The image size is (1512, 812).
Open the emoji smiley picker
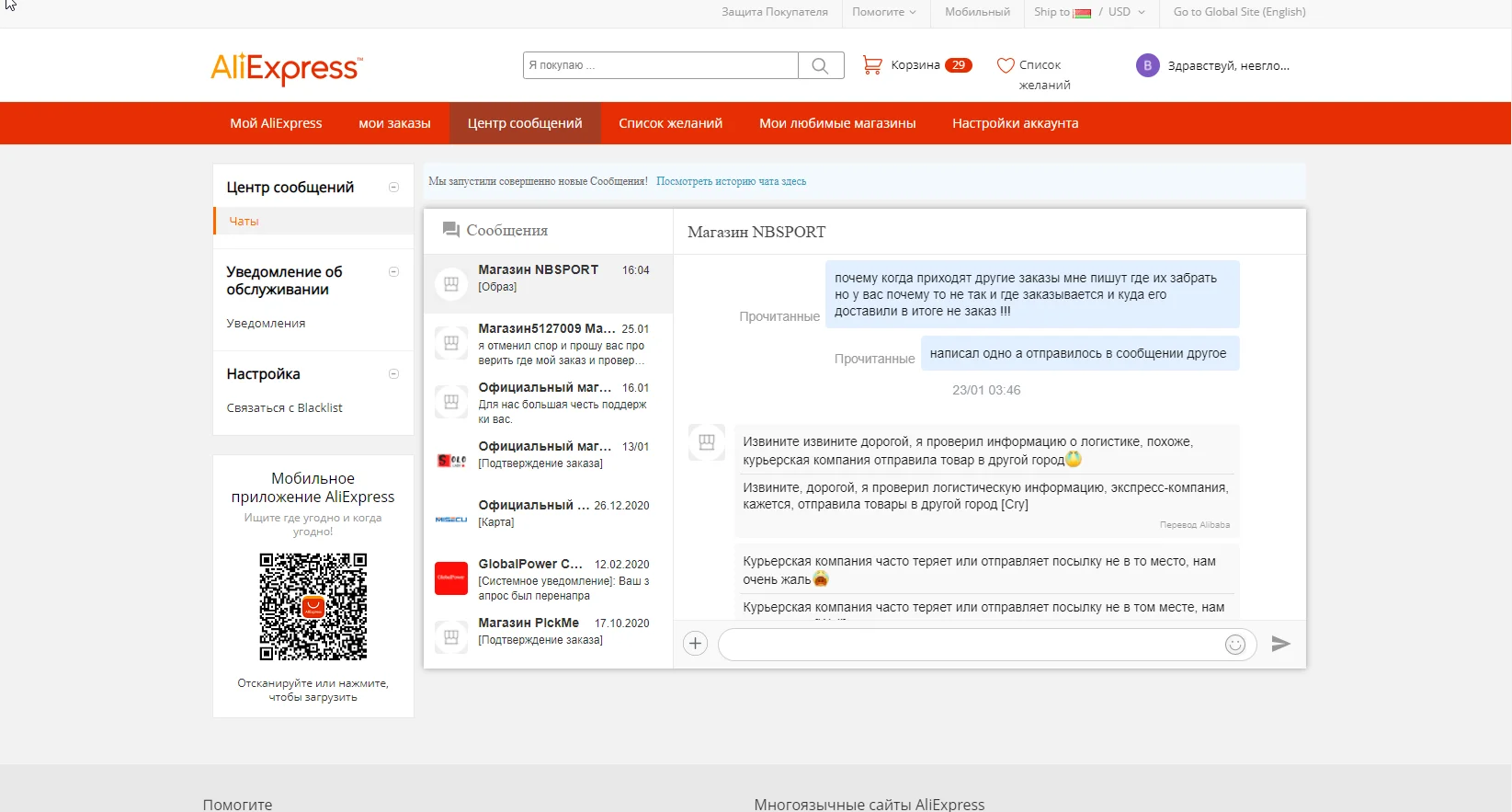(x=1235, y=645)
